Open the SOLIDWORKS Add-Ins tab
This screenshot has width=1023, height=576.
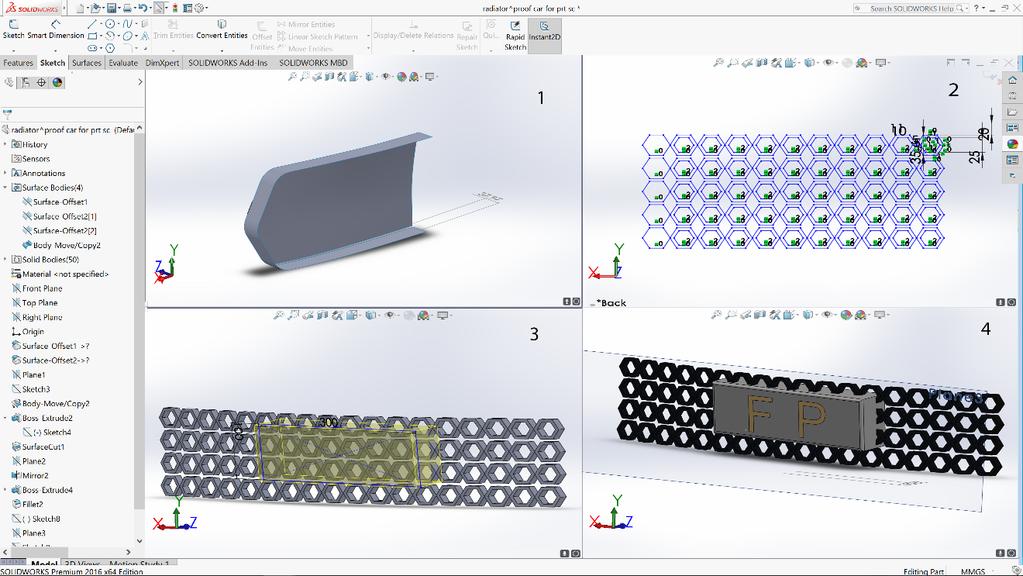click(228, 63)
